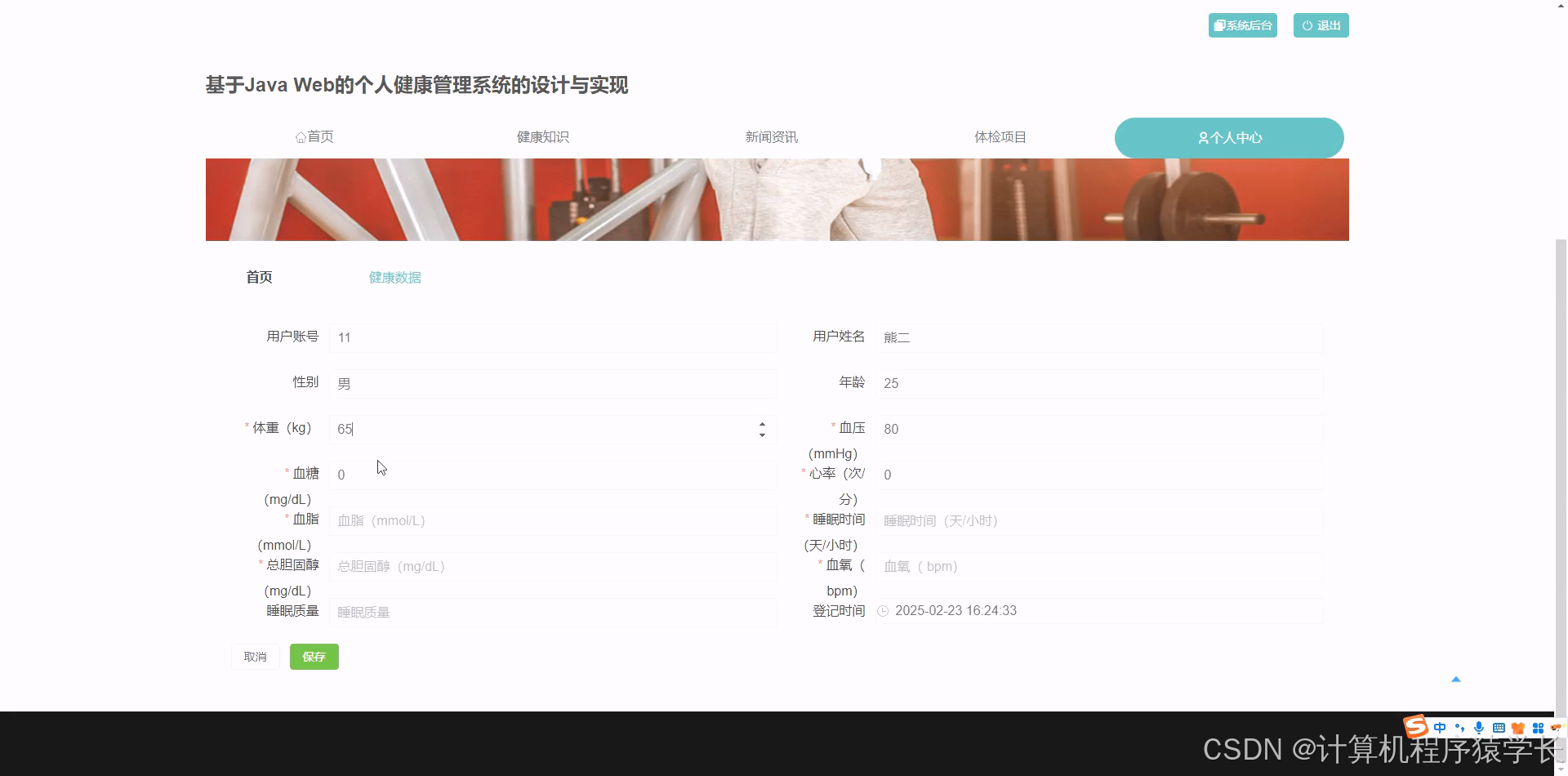Viewport: 1568px width, 776px height.
Task: Select the microphone voice input icon in Sogou bar
Action: pos(1479,727)
